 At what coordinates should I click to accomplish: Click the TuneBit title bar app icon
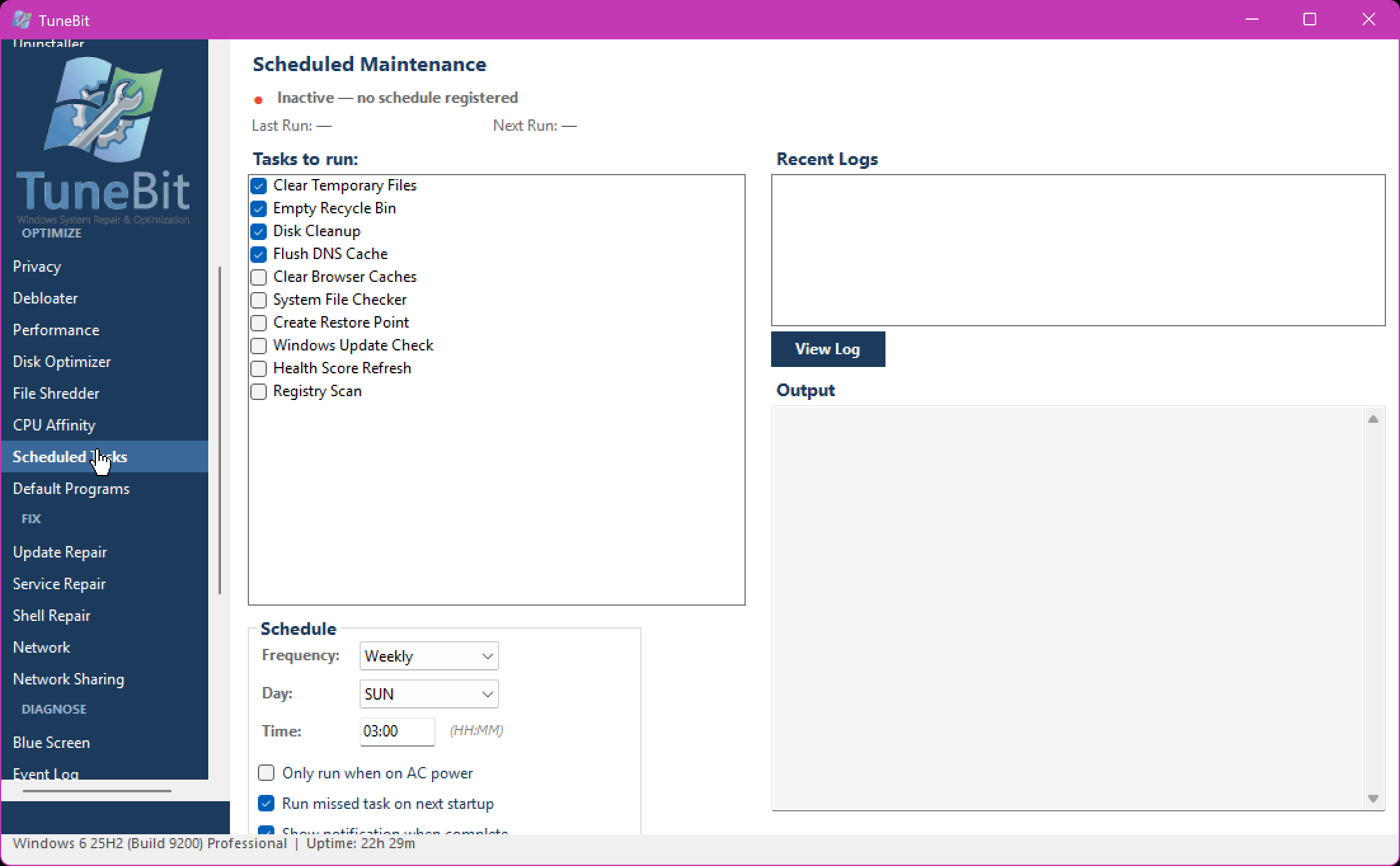point(22,20)
